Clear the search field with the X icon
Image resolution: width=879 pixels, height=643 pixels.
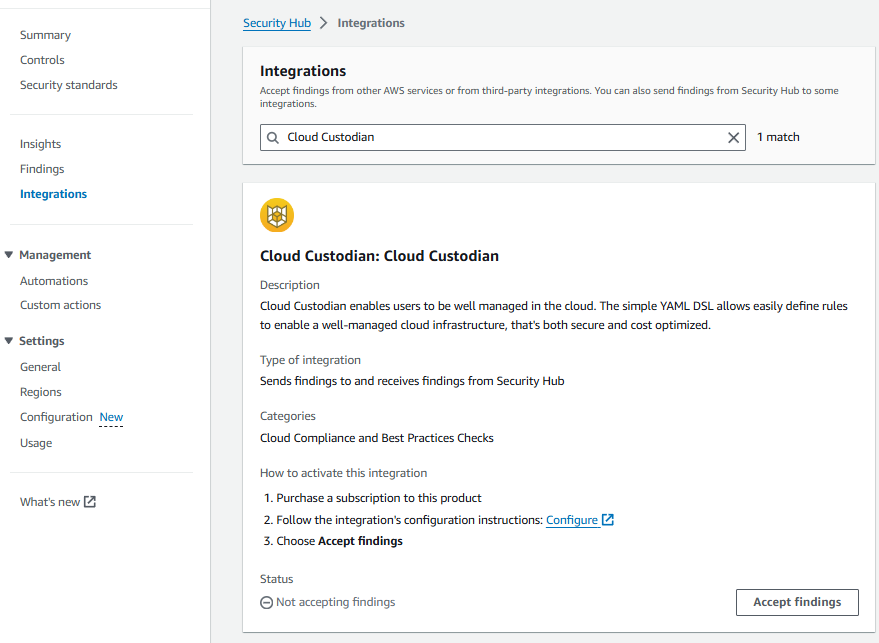point(733,138)
